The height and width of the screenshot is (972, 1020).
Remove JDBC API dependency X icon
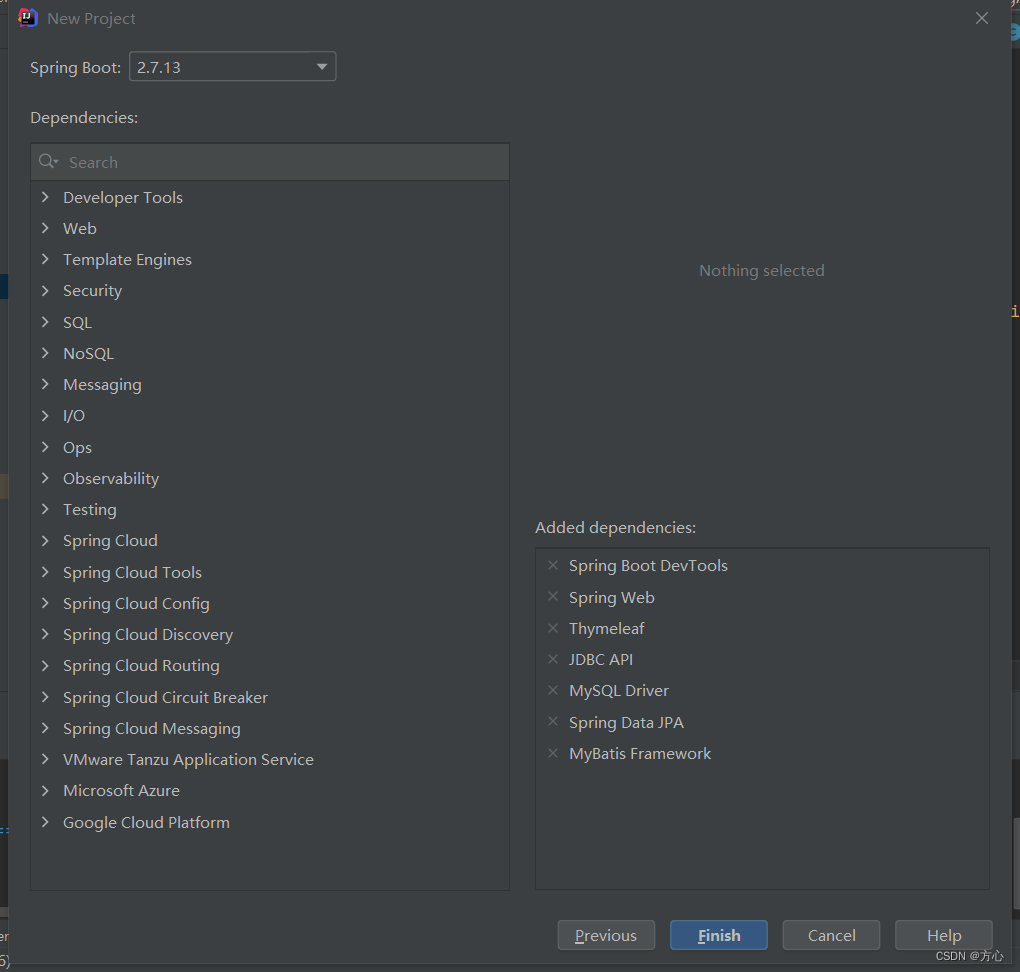click(x=553, y=659)
